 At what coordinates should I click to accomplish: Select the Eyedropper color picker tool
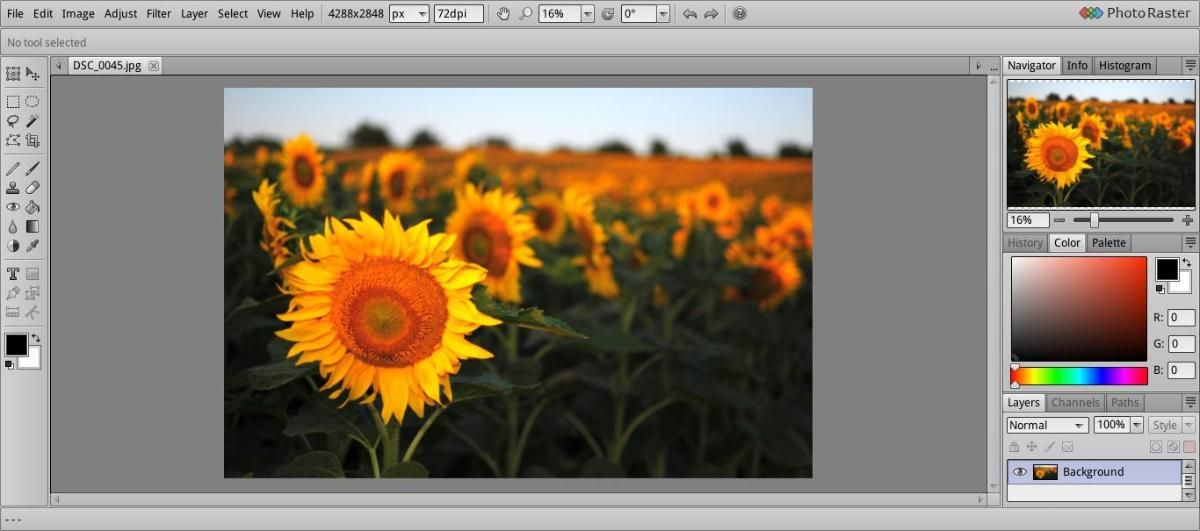tap(32, 246)
